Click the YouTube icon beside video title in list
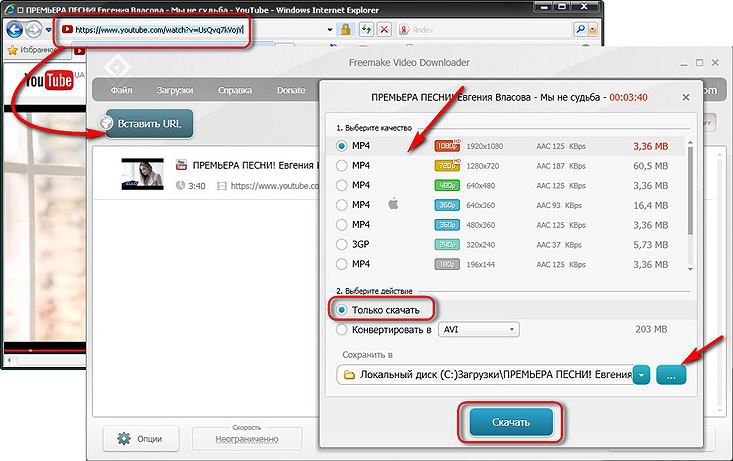The width and height of the screenshot is (733, 461). (181, 165)
